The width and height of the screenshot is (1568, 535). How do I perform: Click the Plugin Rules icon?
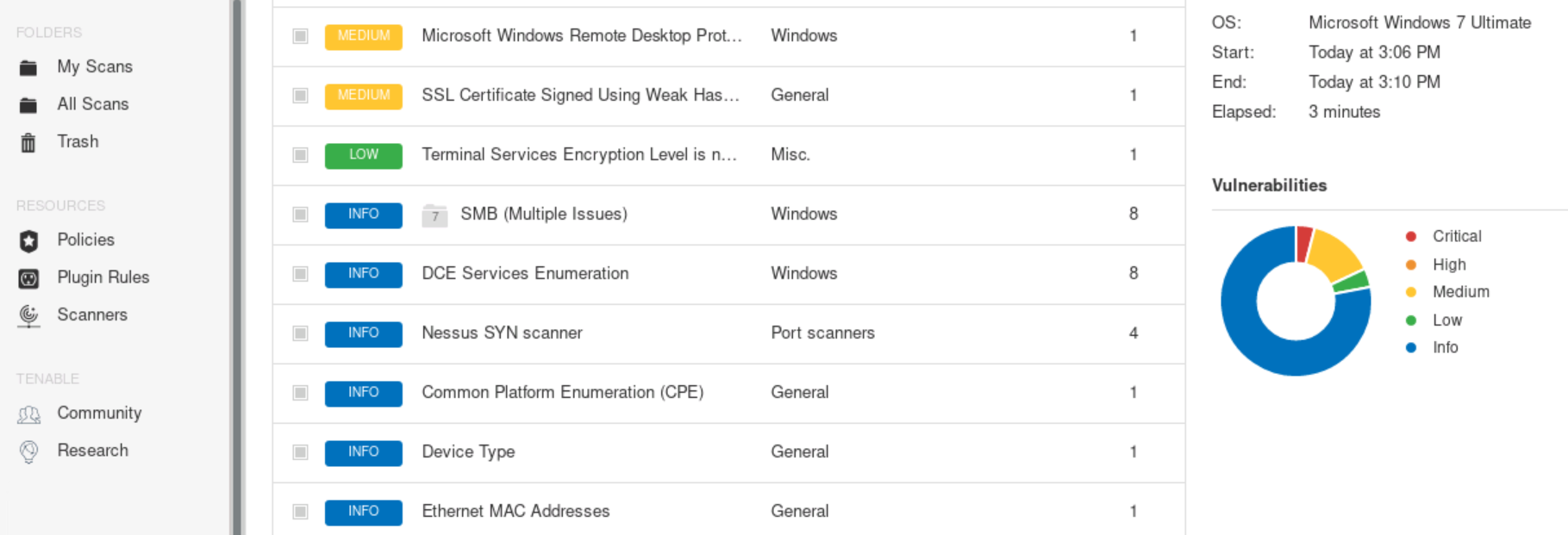28,278
